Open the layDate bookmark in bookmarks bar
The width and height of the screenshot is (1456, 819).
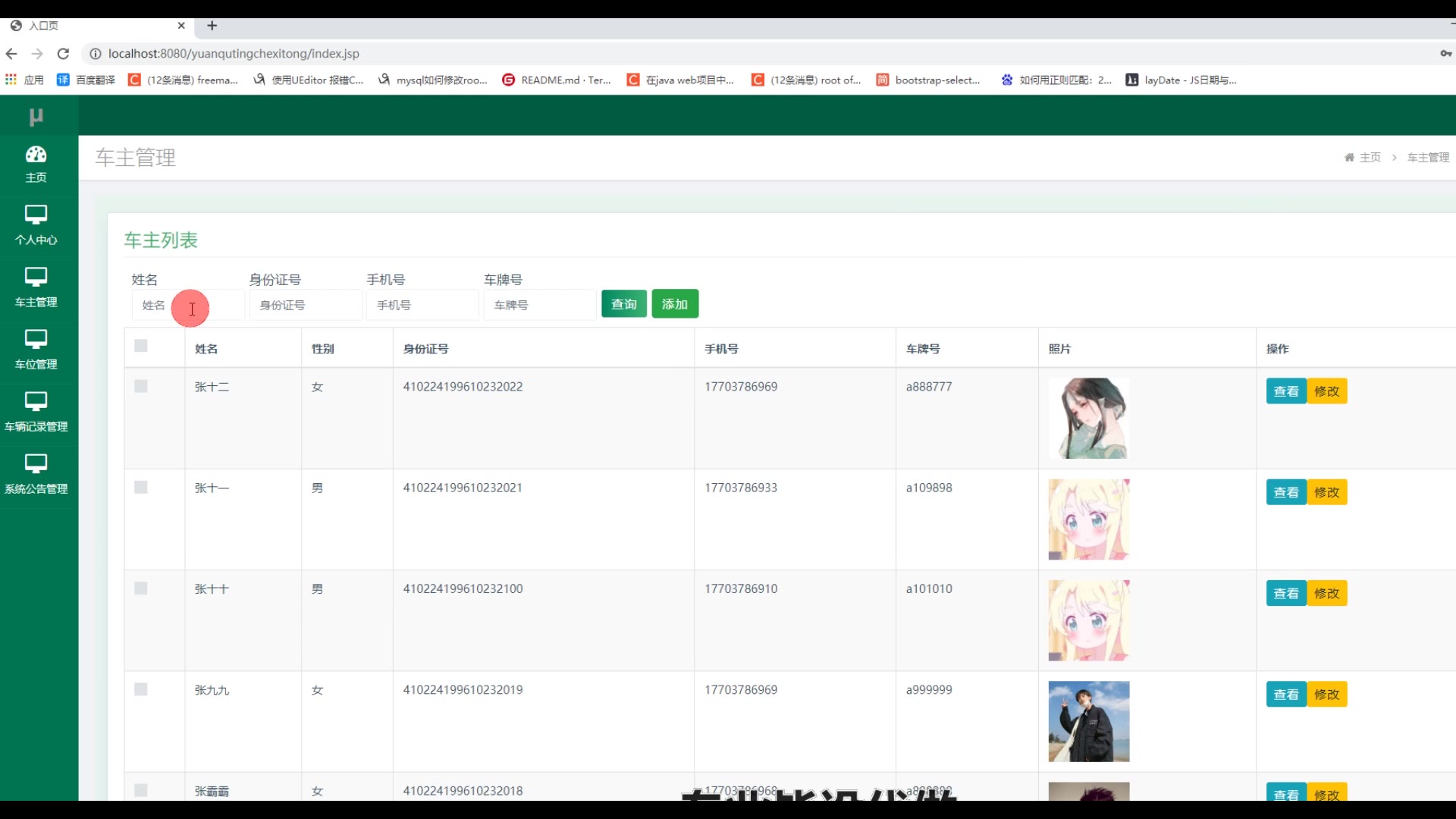(1181, 80)
